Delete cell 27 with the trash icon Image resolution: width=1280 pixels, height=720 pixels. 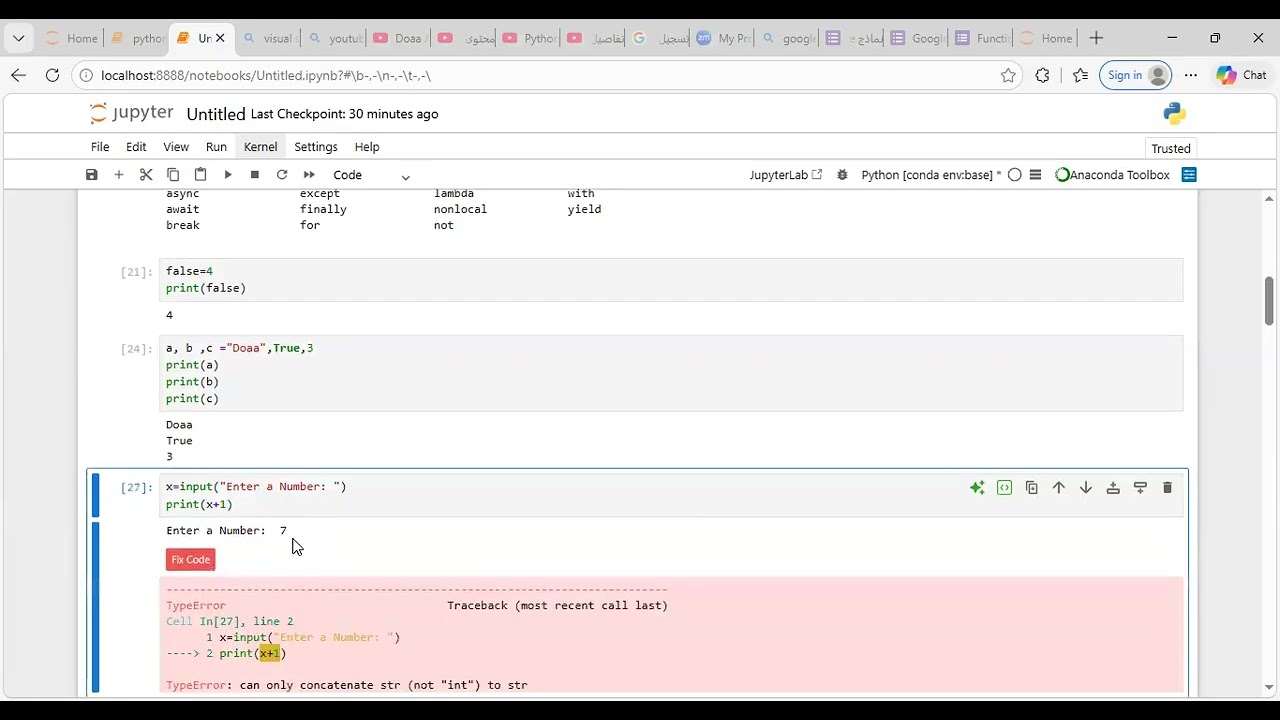1167,488
